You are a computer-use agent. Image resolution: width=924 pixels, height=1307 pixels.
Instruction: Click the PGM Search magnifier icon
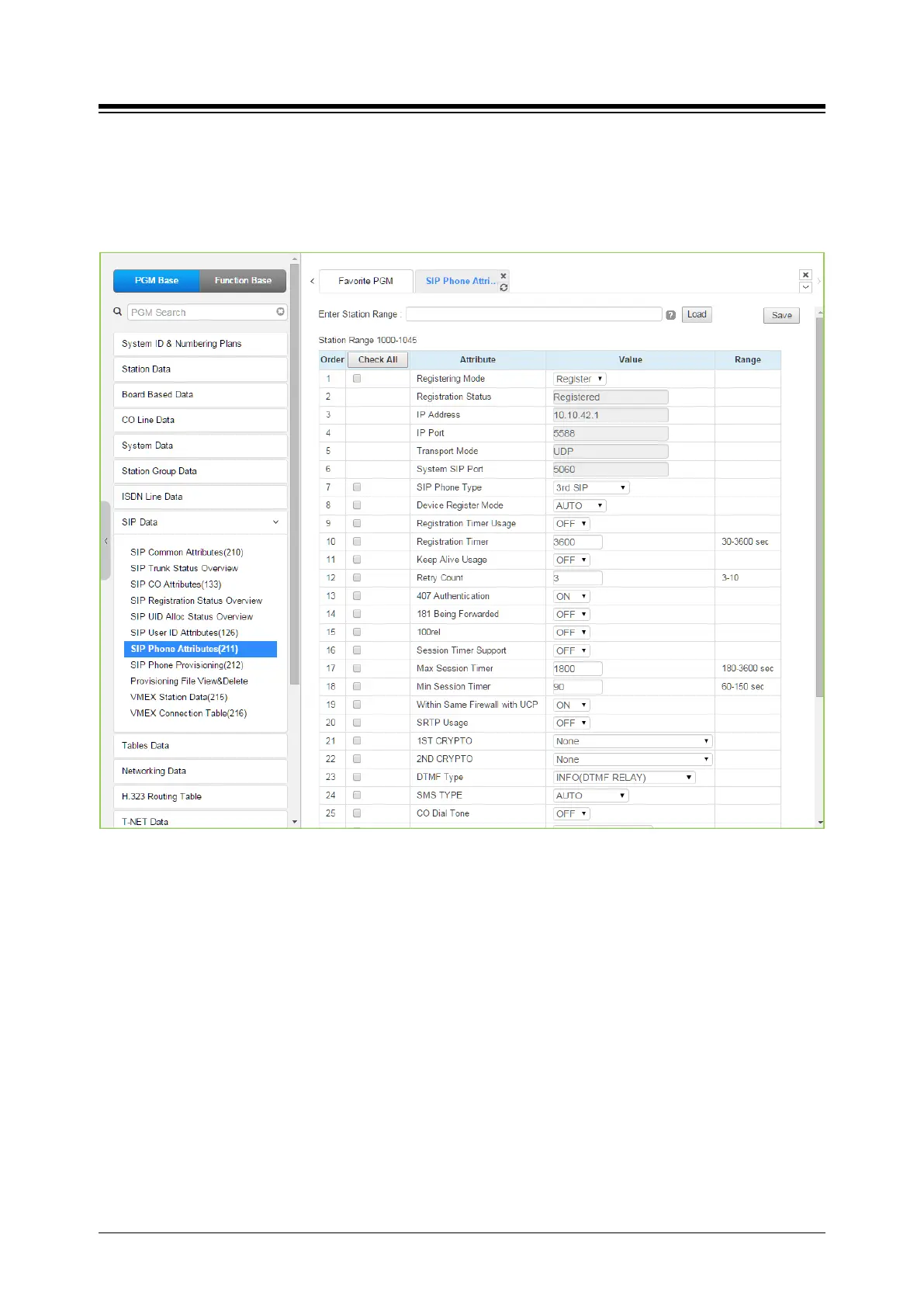click(118, 311)
